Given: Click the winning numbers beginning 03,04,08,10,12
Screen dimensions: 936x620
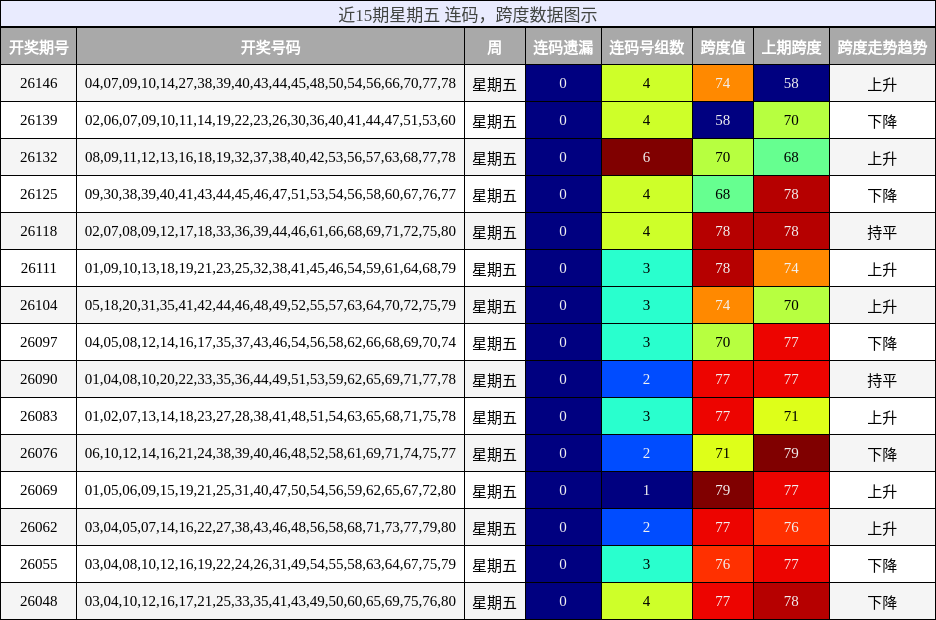Looking at the screenshot, I should 270,564.
